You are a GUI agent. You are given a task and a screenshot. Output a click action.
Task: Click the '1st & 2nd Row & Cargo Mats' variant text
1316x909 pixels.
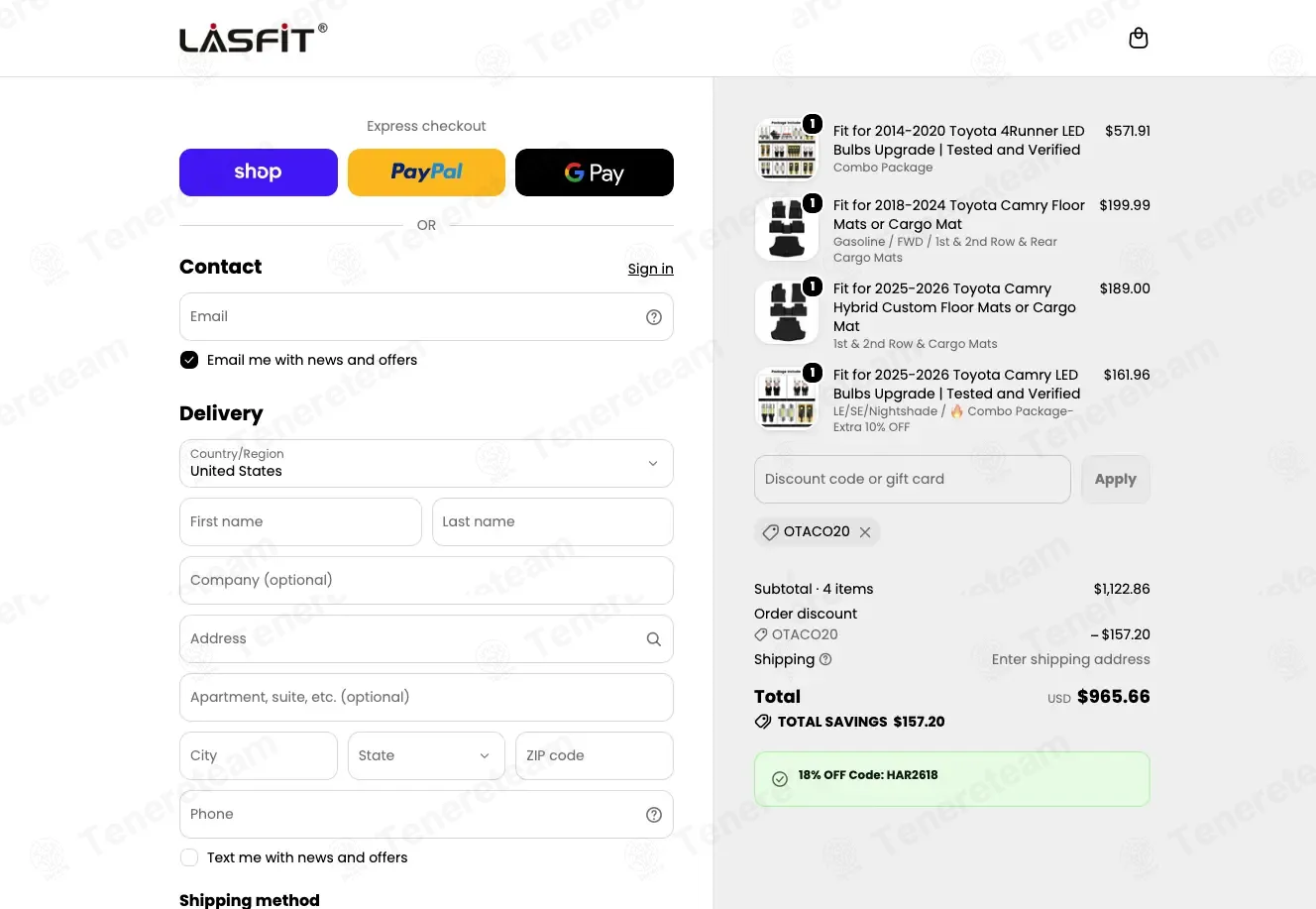click(916, 344)
